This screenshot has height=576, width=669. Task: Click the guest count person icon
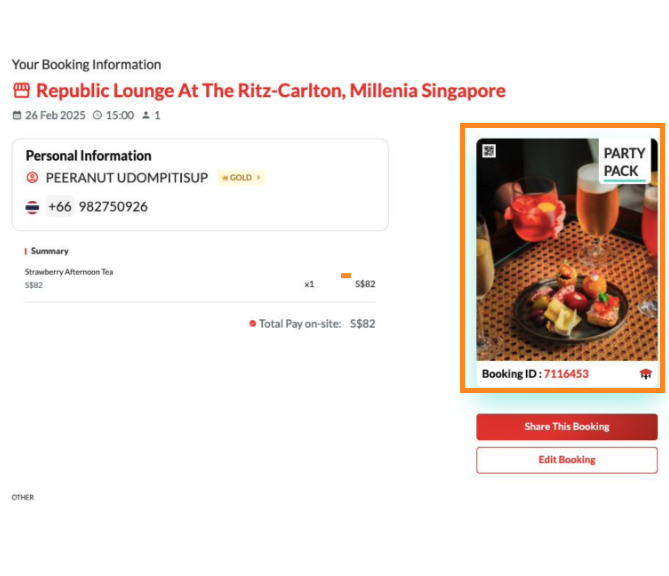[146, 115]
